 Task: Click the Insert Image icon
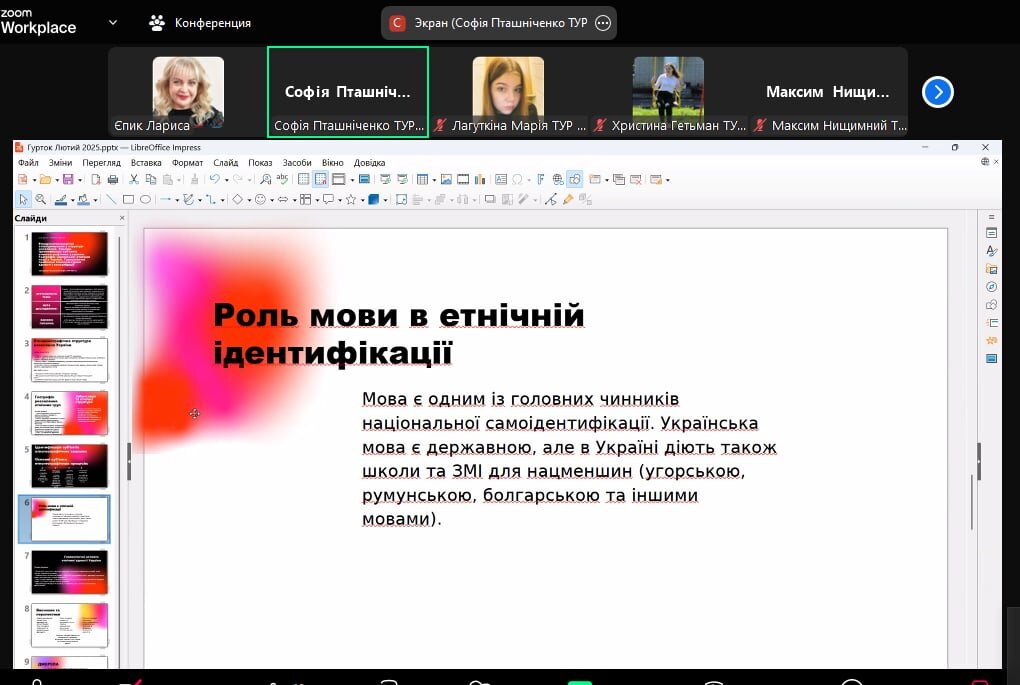pos(446,180)
